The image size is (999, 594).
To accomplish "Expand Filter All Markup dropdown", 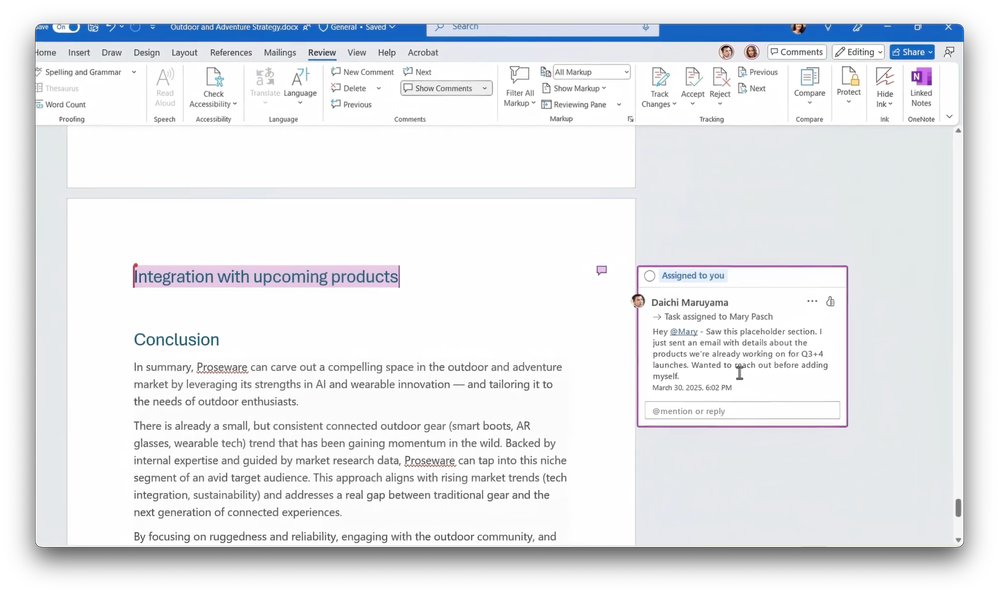I will [520, 87].
